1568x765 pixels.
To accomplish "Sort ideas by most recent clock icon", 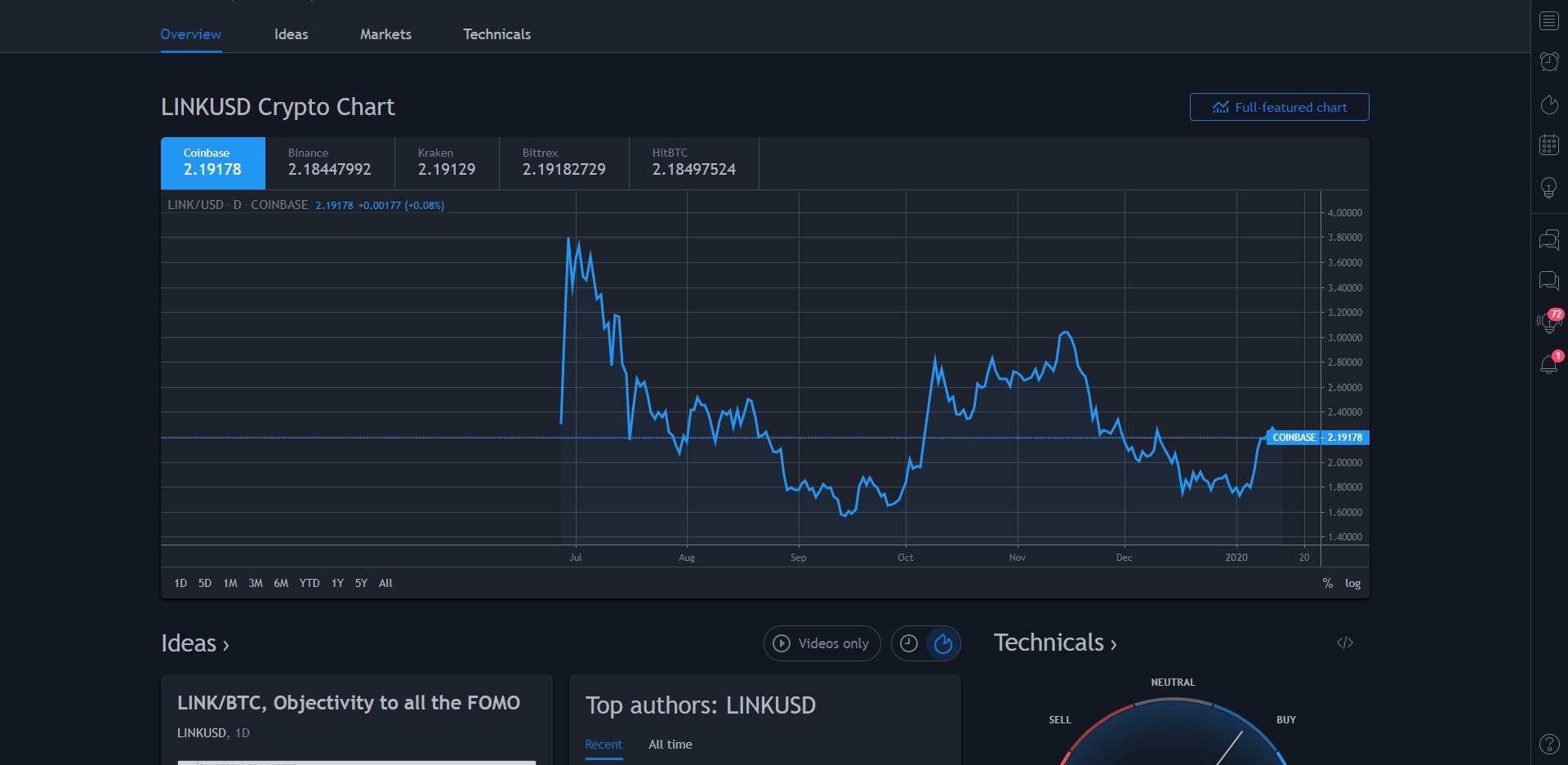I will pyautogui.click(x=909, y=643).
